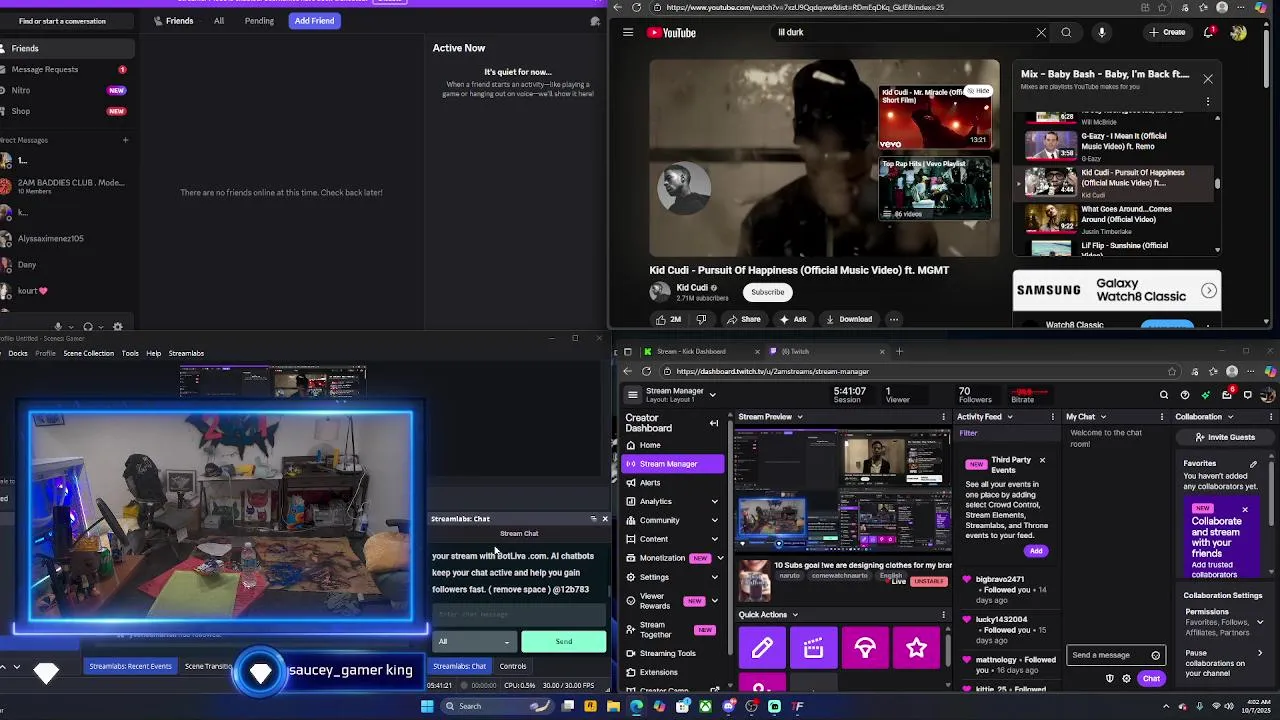Dismiss Third Party Events card
Viewport: 1280px width, 720px height.
click(1042, 460)
